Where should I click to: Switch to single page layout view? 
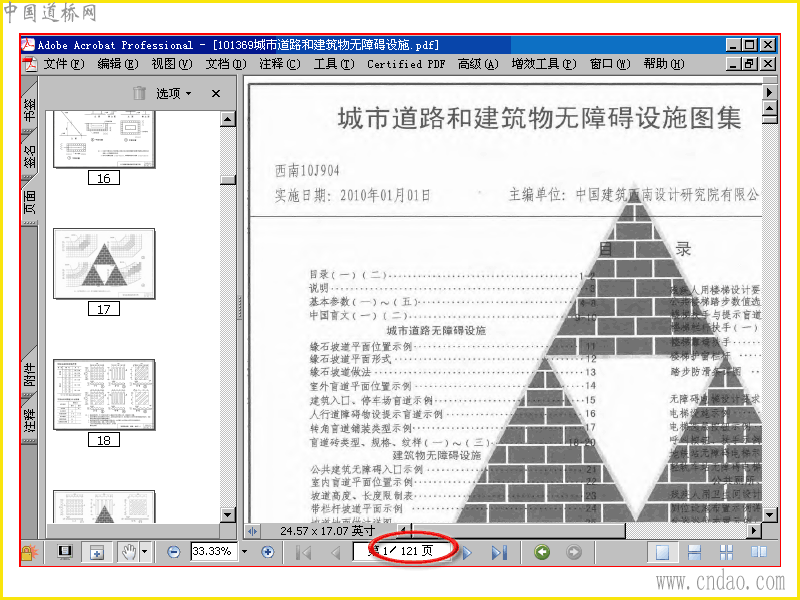[662, 552]
